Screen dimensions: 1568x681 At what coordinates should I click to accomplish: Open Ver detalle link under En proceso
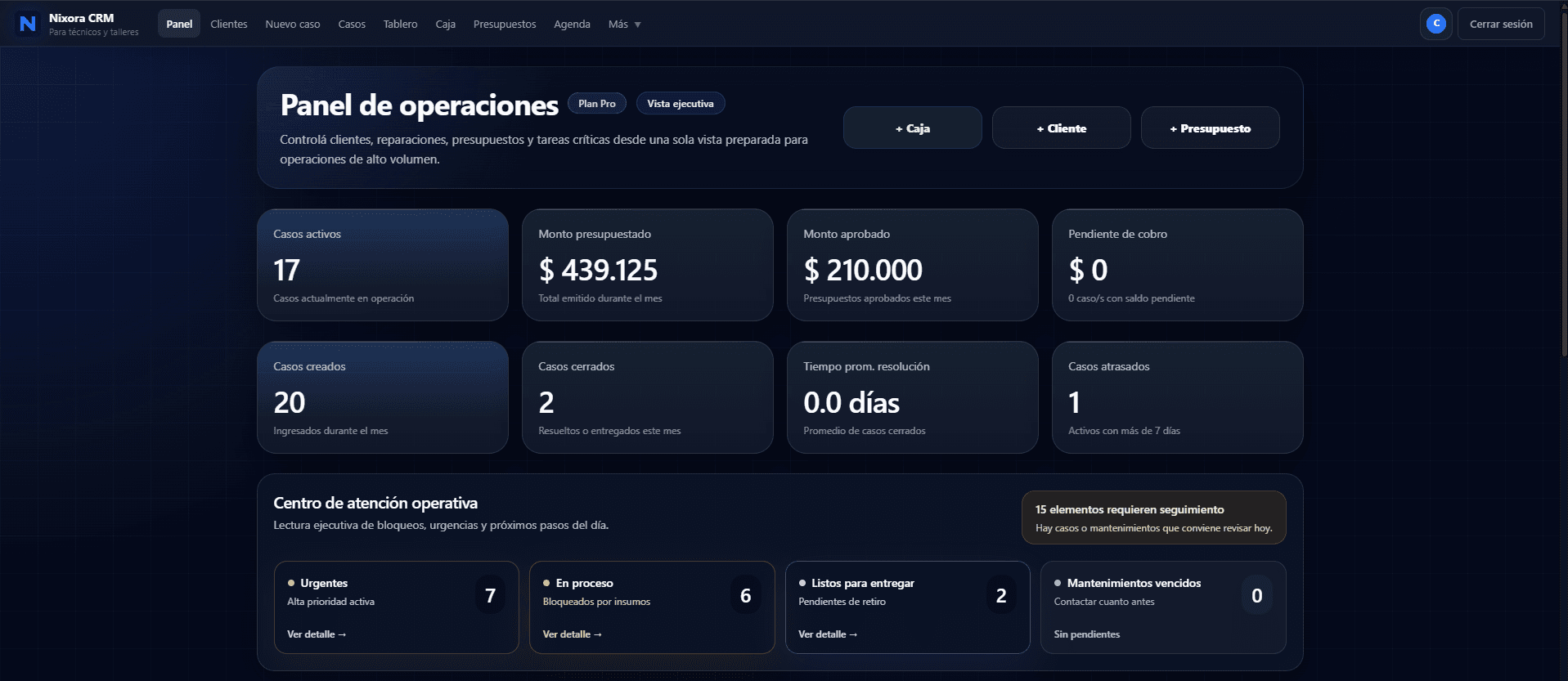[573, 634]
